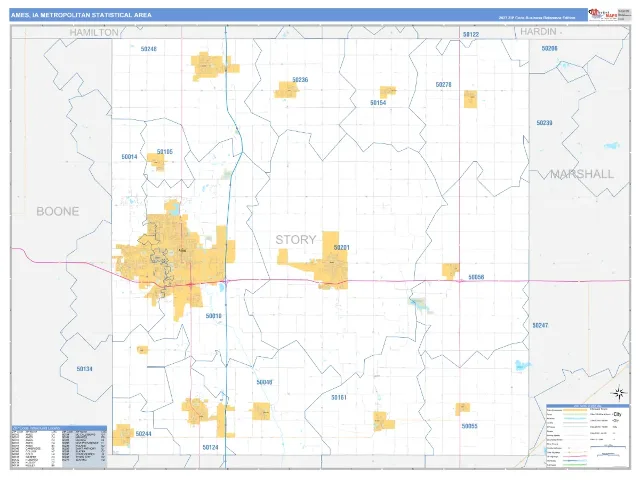Image resolution: width=640 pixels, height=480 pixels.
Task: Click the ZIP code index table header
Action: tap(59, 428)
